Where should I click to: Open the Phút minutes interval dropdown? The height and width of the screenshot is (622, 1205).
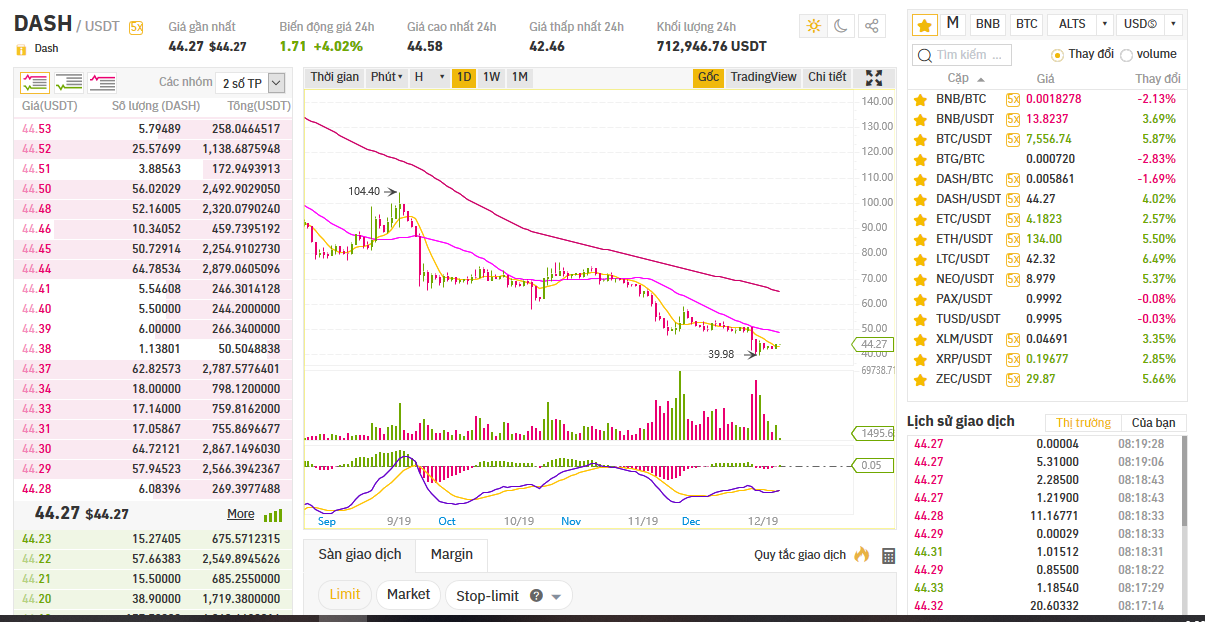[x=387, y=77]
